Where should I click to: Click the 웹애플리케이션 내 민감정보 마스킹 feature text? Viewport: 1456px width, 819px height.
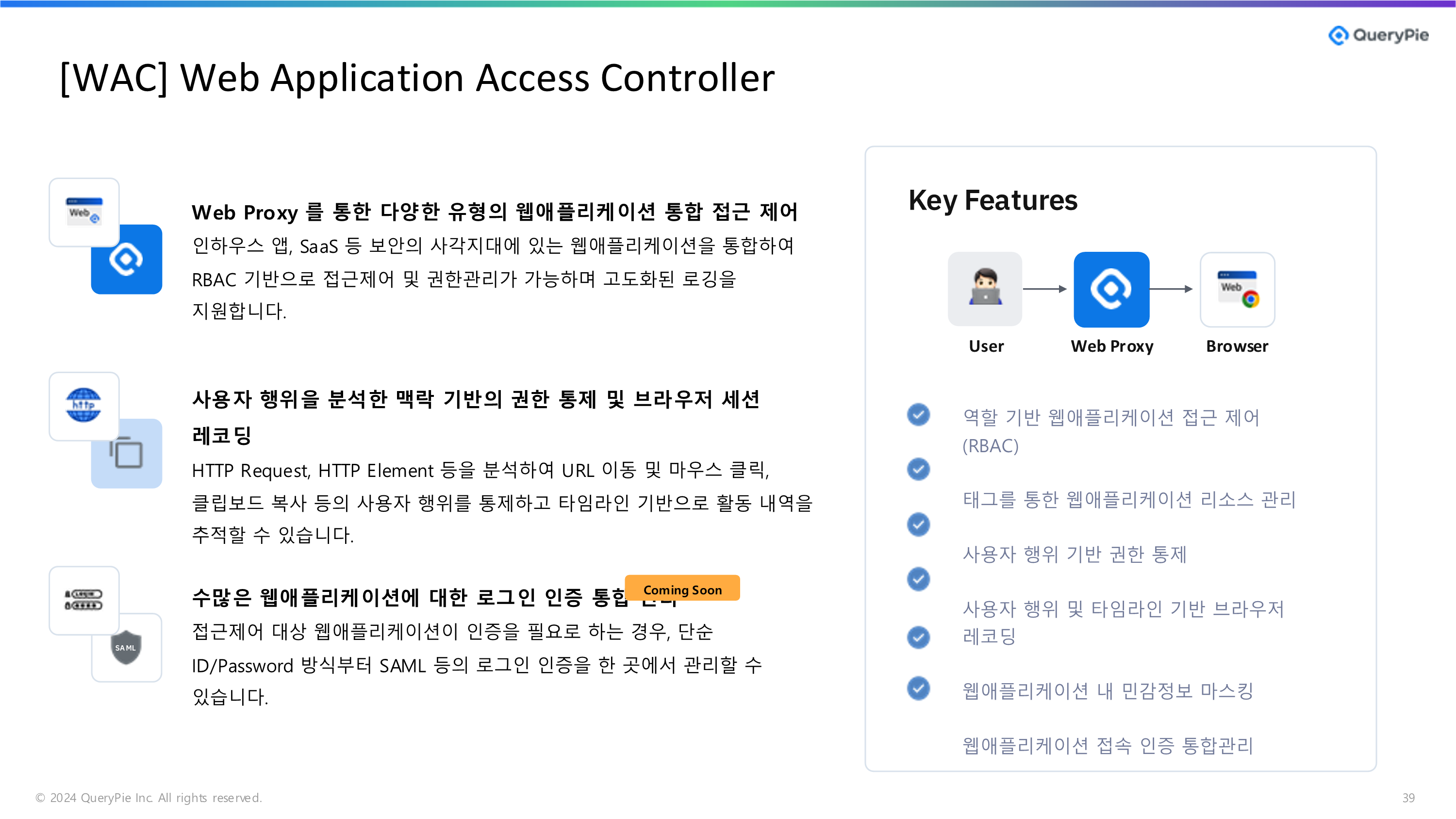[1107, 690]
